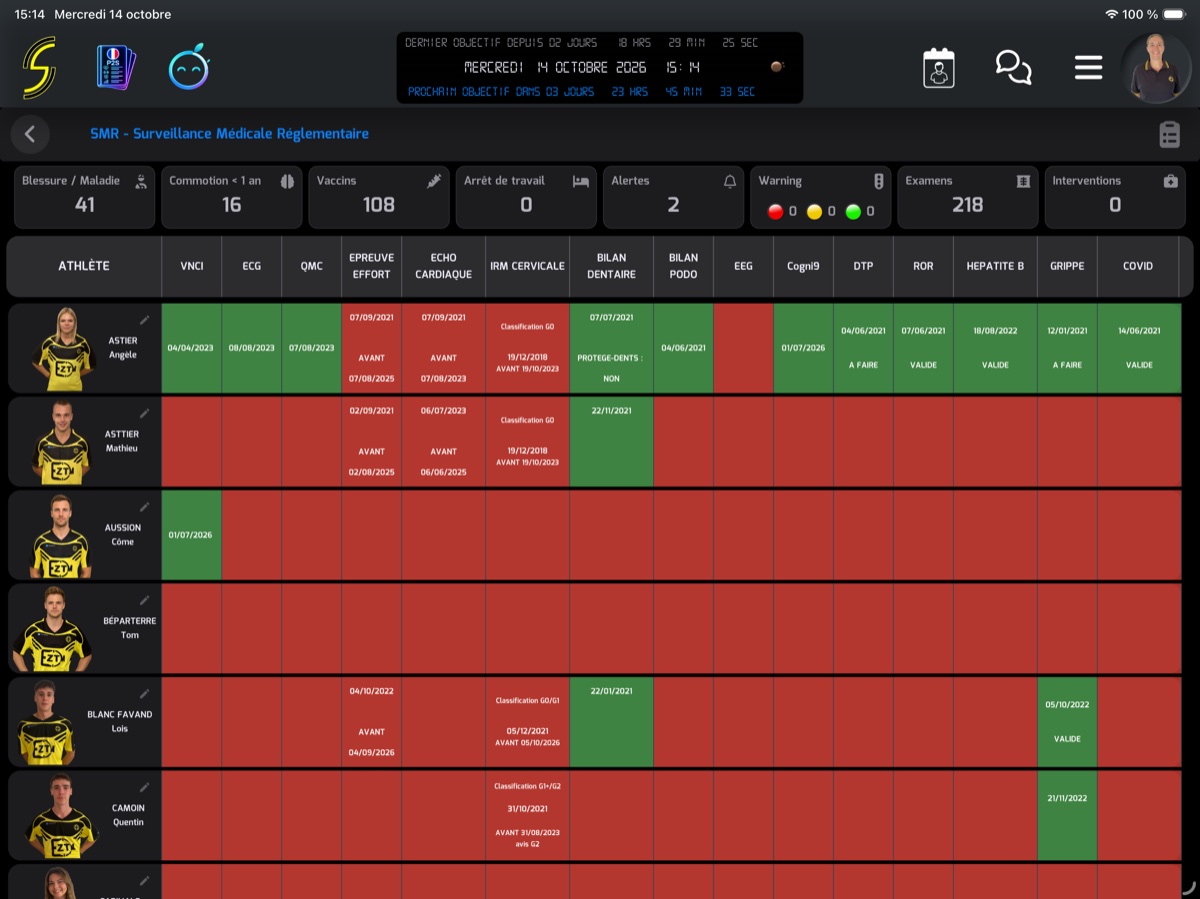Click the SMR - Surveillance Médicale Réglementaire title
The height and width of the screenshot is (899, 1200).
229,134
